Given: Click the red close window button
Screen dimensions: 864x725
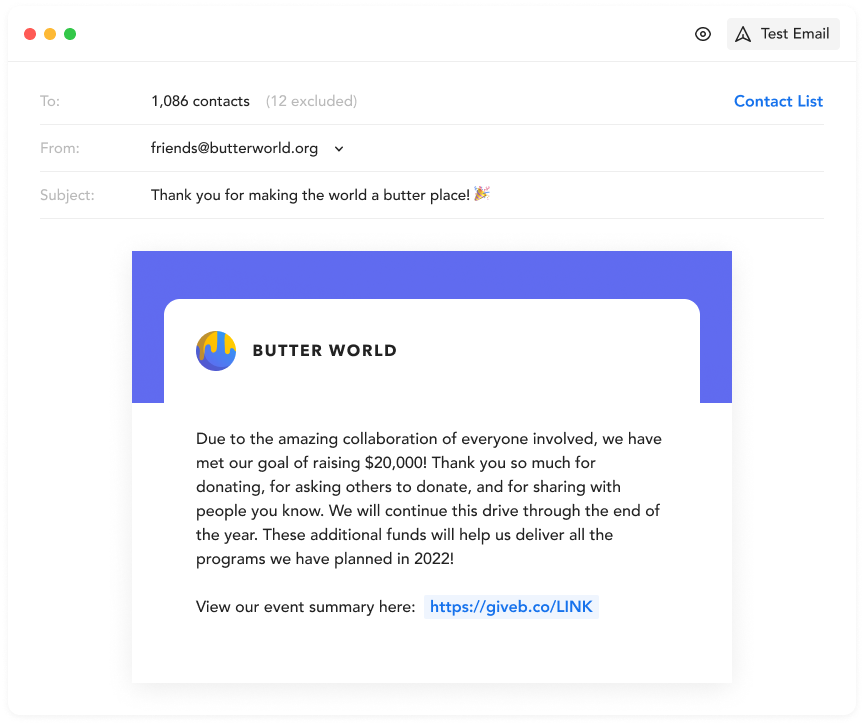Looking at the screenshot, I should [x=30, y=34].
